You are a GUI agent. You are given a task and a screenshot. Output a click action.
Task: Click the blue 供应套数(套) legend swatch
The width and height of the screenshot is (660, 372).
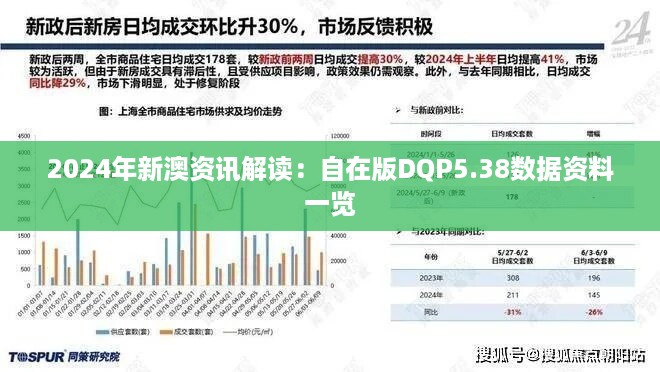click(103, 332)
